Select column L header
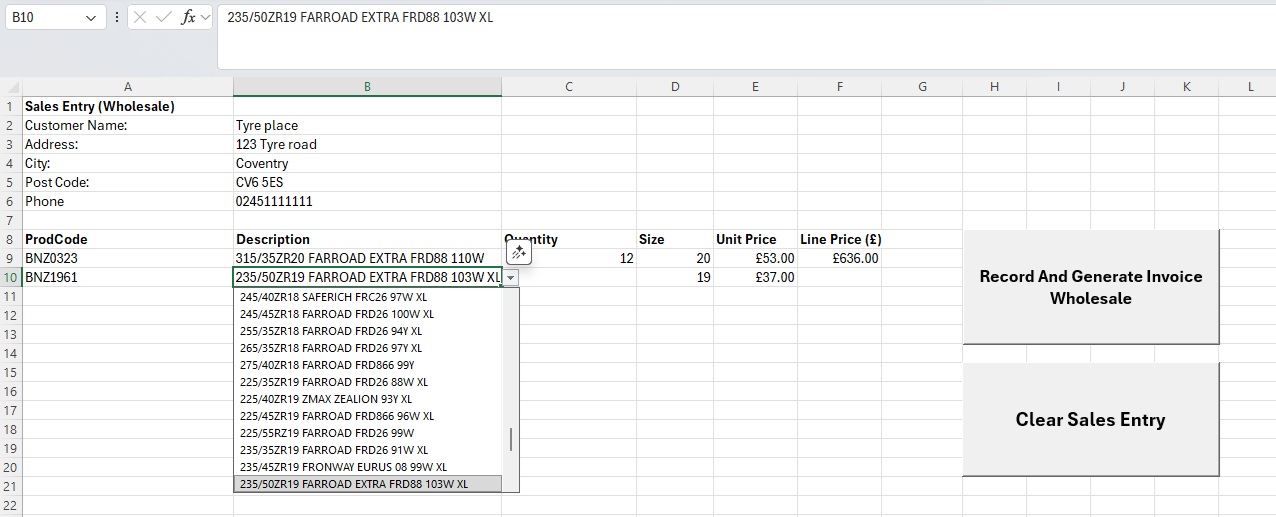Screen dimensions: 1276x517 (1250, 87)
